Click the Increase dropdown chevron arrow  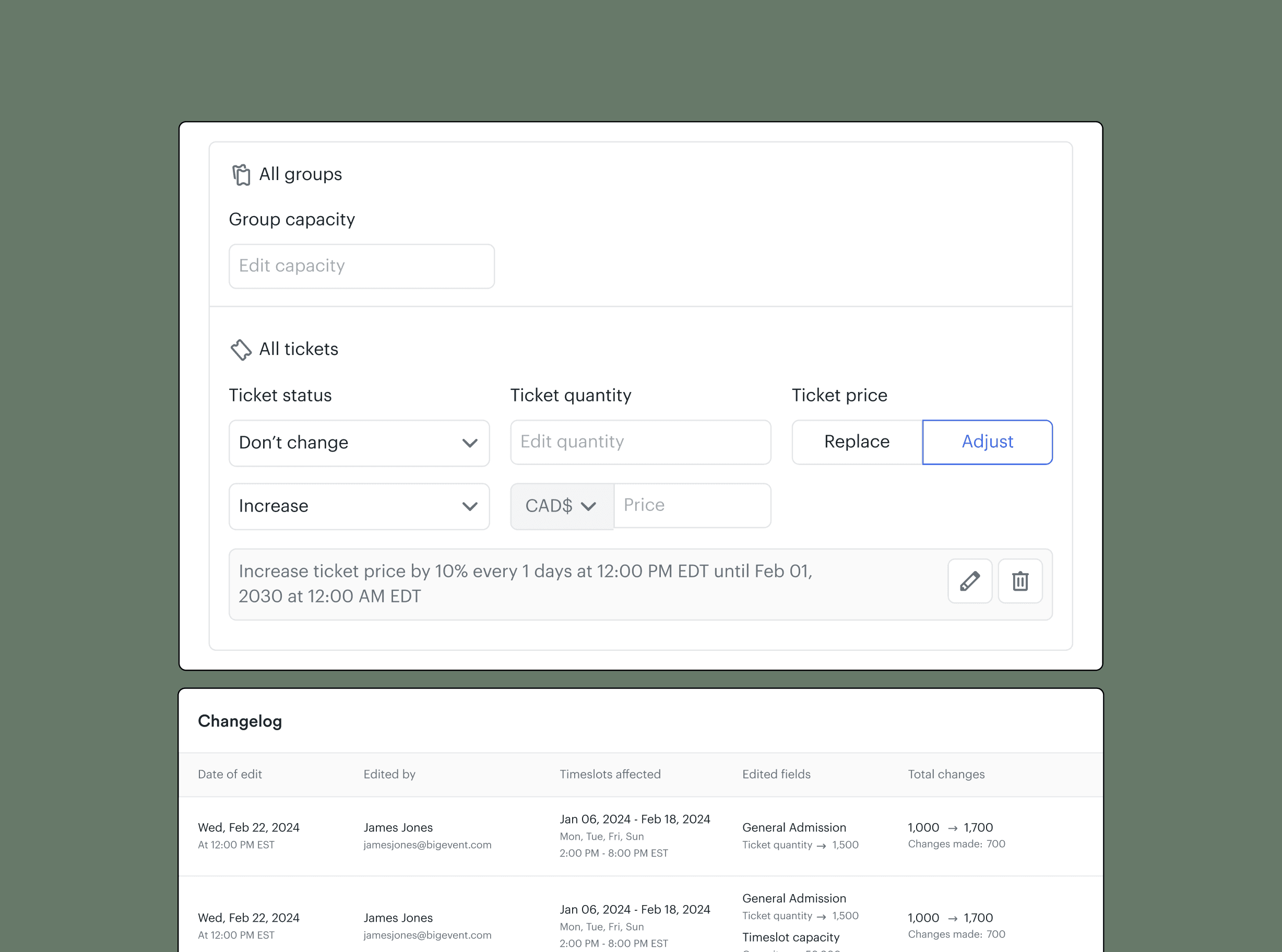tap(470, 507)
